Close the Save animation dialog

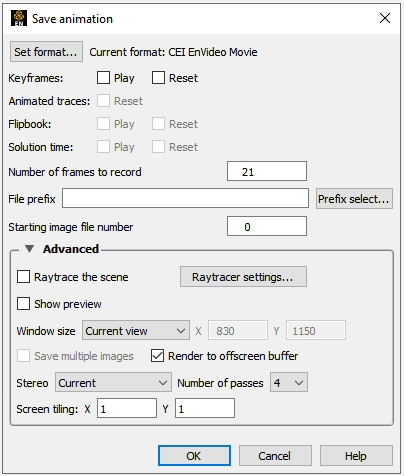[x=385, y=18]
